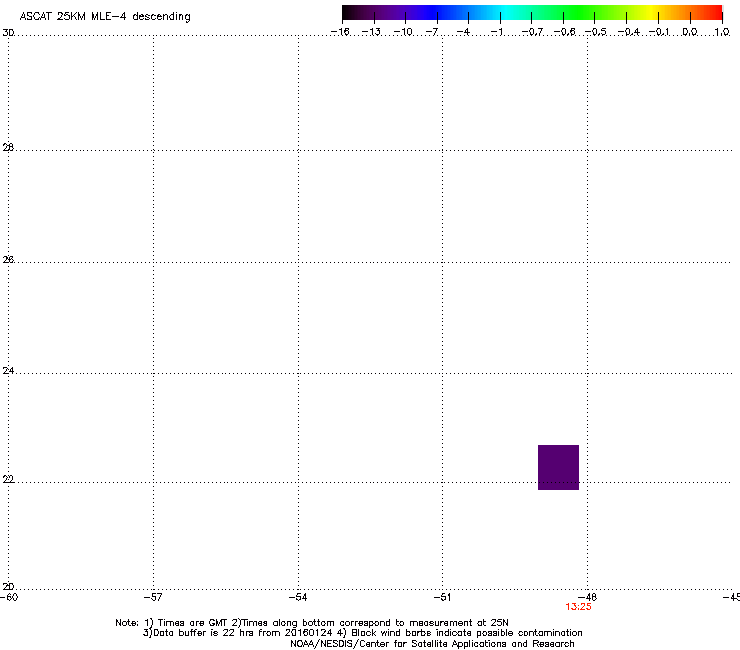Click the color bar gradient legend

click(532, 12)
